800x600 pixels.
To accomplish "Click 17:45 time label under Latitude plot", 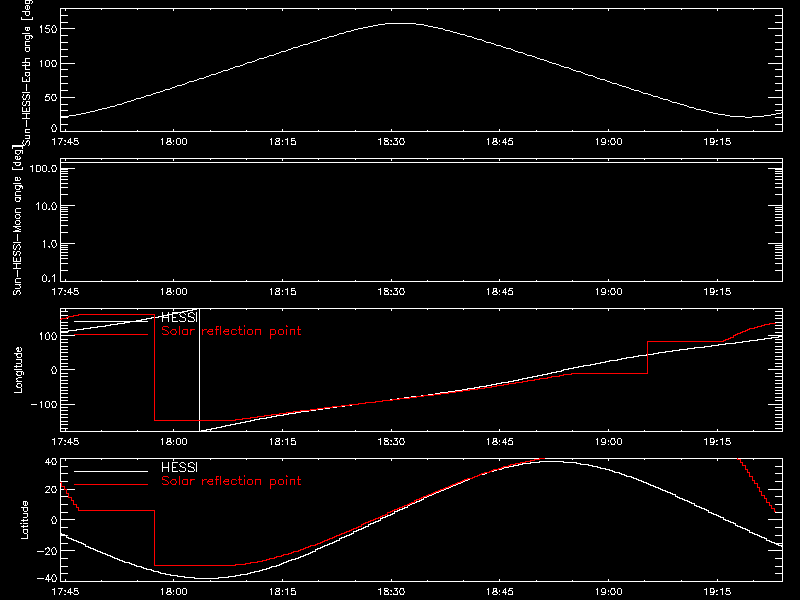I will (65, 592).
